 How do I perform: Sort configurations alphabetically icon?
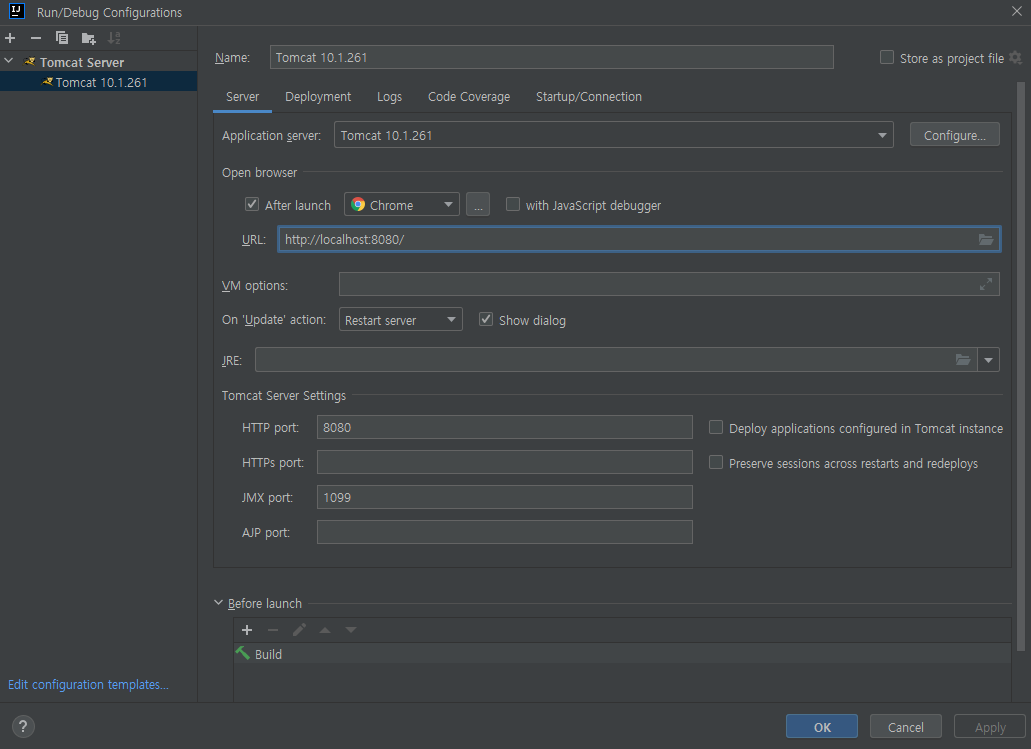point(114,38)
